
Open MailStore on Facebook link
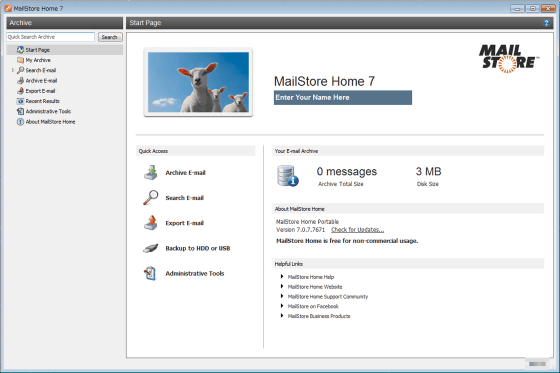[x=313, y=306]
